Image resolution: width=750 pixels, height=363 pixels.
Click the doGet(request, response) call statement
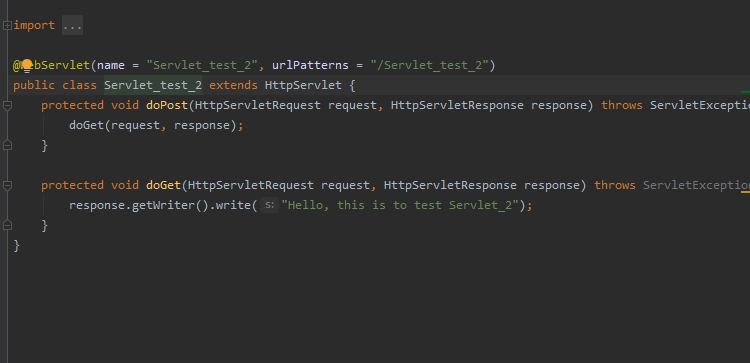point(156,125)
